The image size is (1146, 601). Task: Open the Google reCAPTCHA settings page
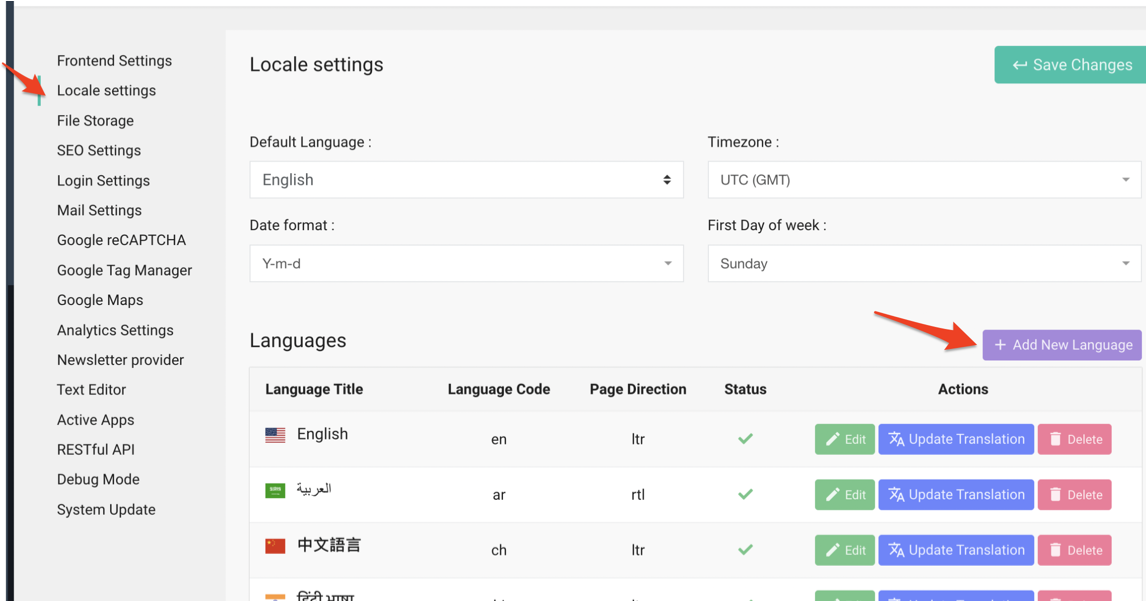(x=121, y=240)
